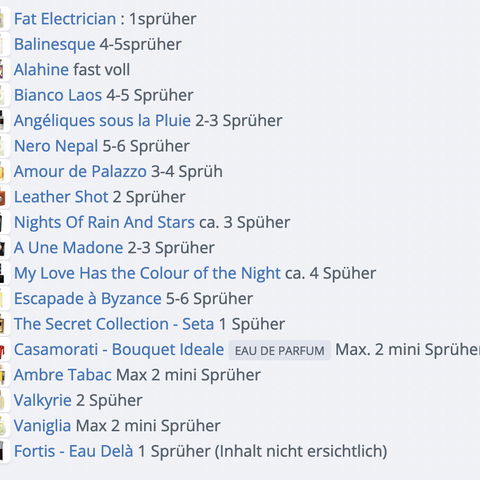Click the Leather Shot link
Screen dimensions: 480x480
point(61,197)
